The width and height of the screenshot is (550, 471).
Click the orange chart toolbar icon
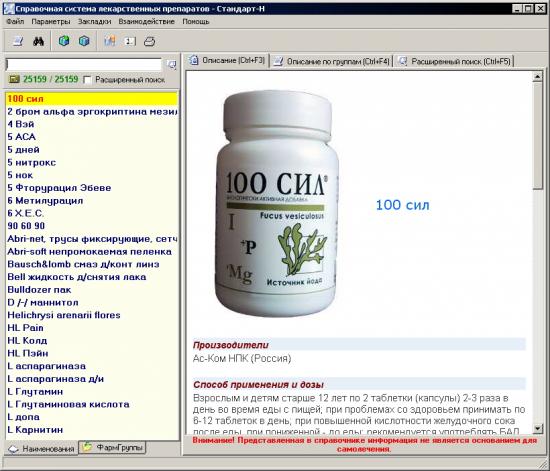[110, 41]
